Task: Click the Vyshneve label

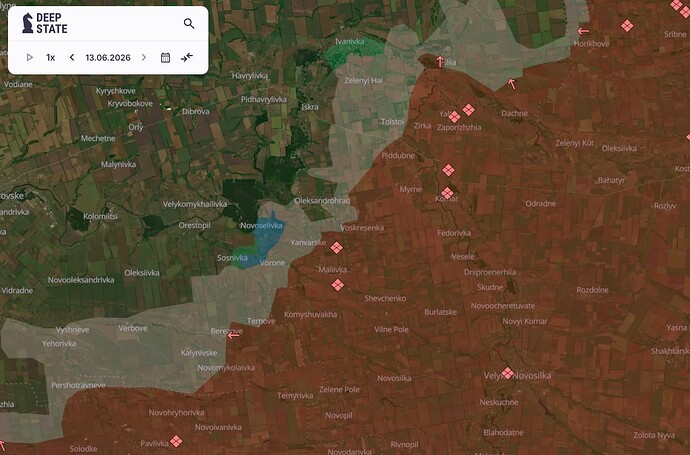Action: [x=73, y=330]
